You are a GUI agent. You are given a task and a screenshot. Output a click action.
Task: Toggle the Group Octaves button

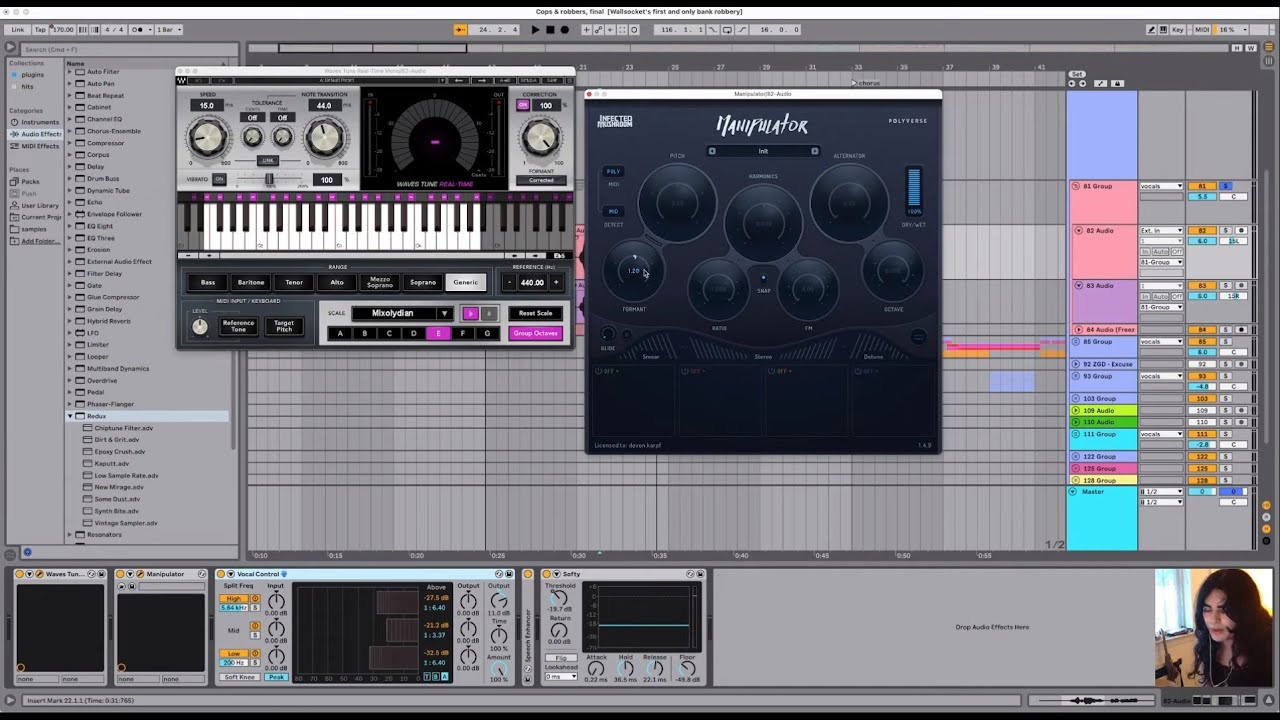point(536,333)
